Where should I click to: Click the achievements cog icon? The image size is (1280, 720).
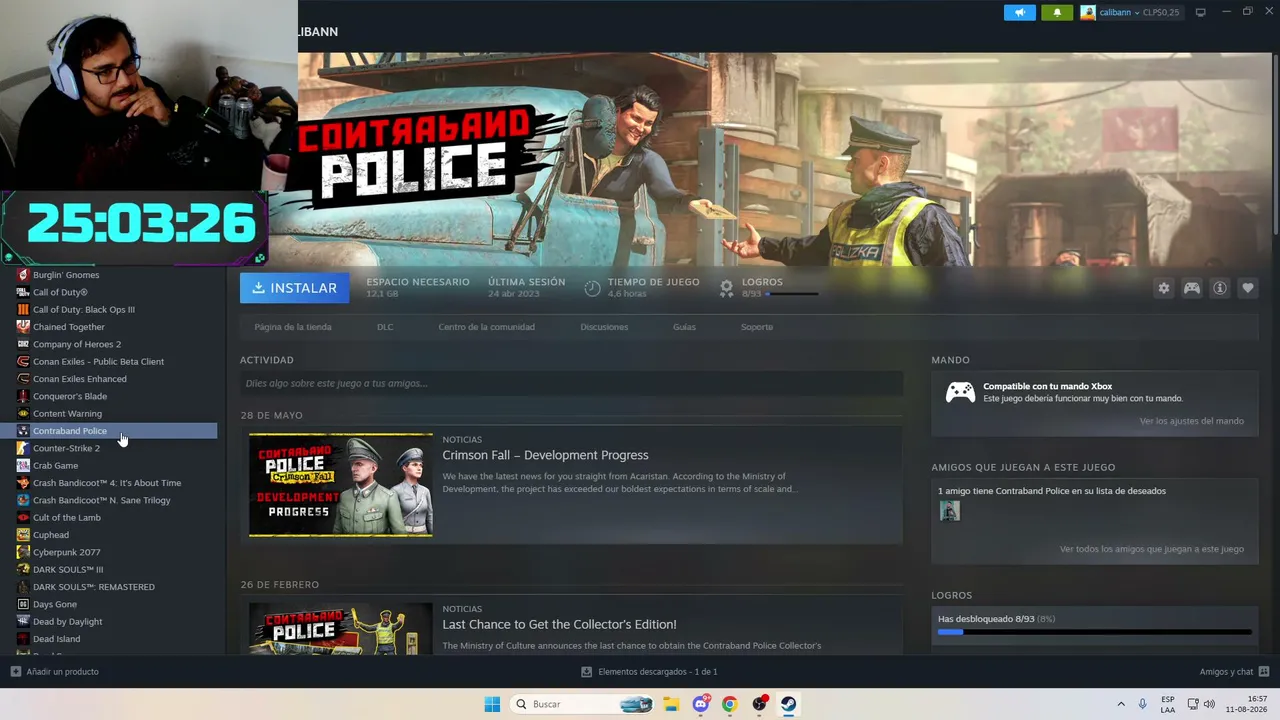(727, 288)
